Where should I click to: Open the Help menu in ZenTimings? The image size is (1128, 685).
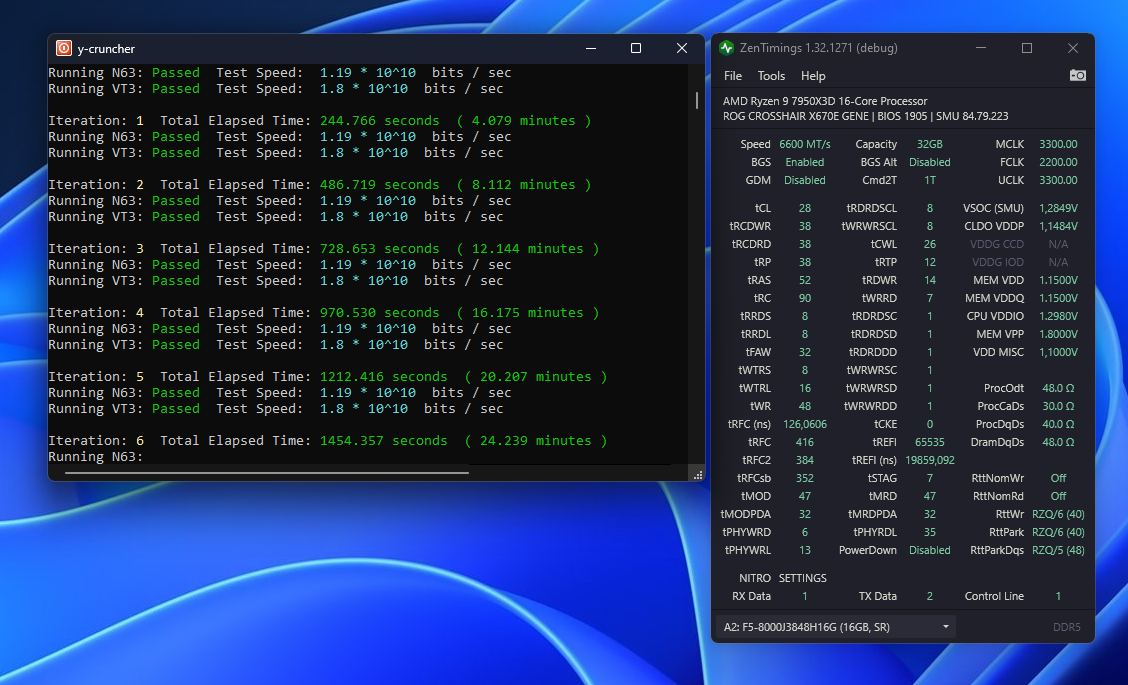coord(813,76)
